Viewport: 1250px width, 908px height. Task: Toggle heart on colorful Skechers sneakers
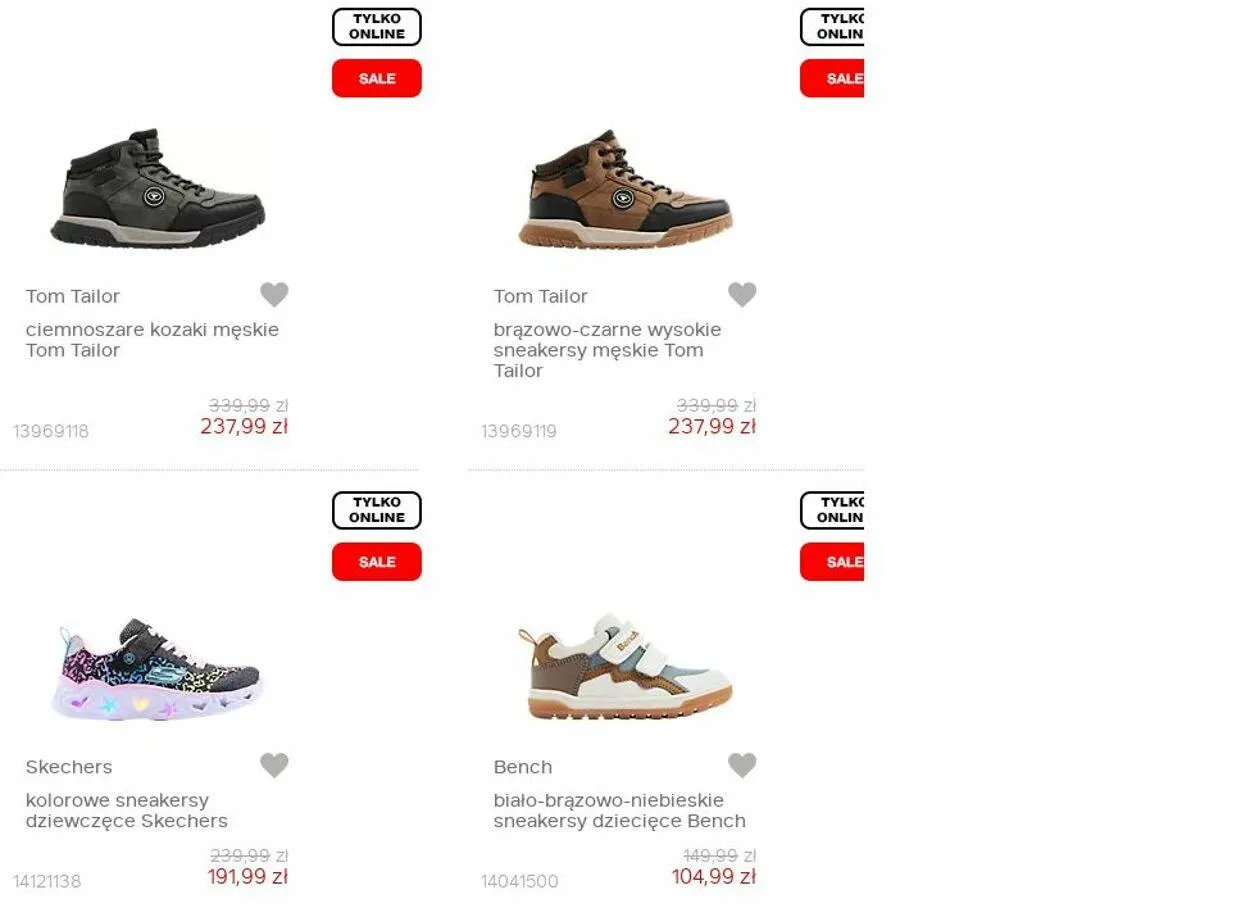click(x=274, y=766)
